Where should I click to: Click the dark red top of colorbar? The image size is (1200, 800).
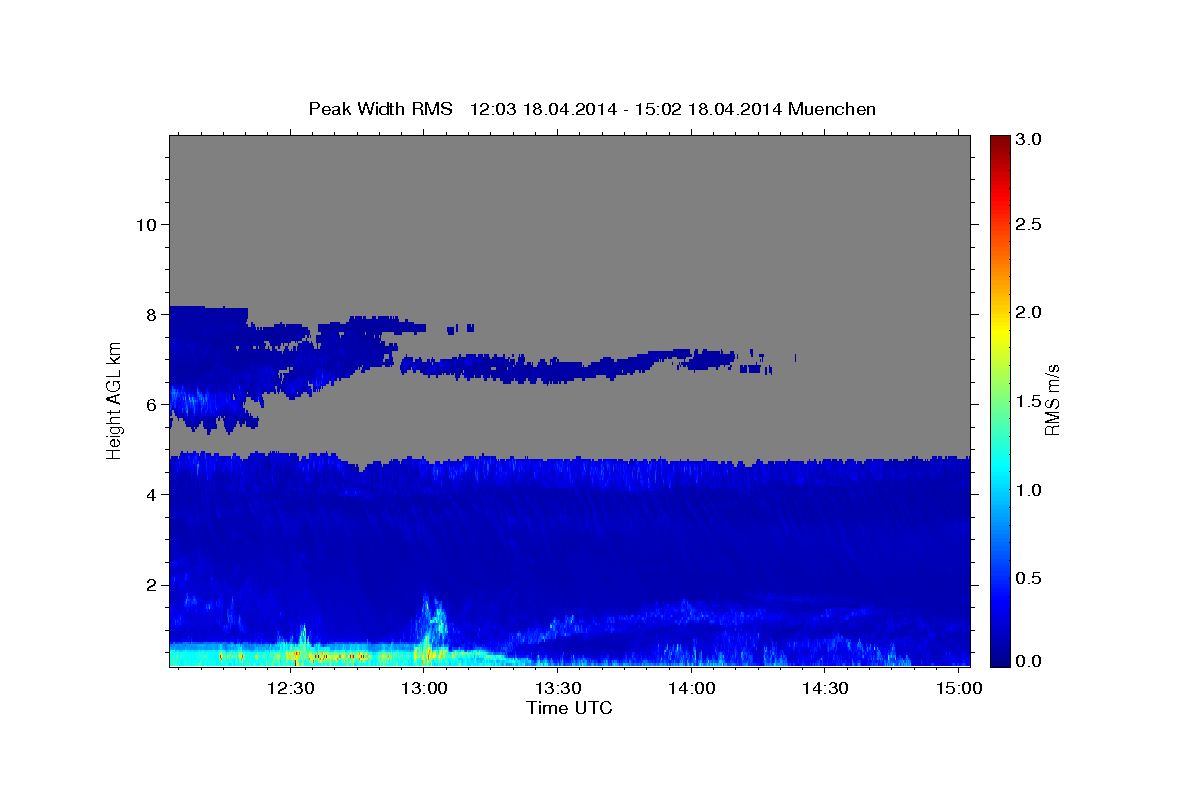1000,142
